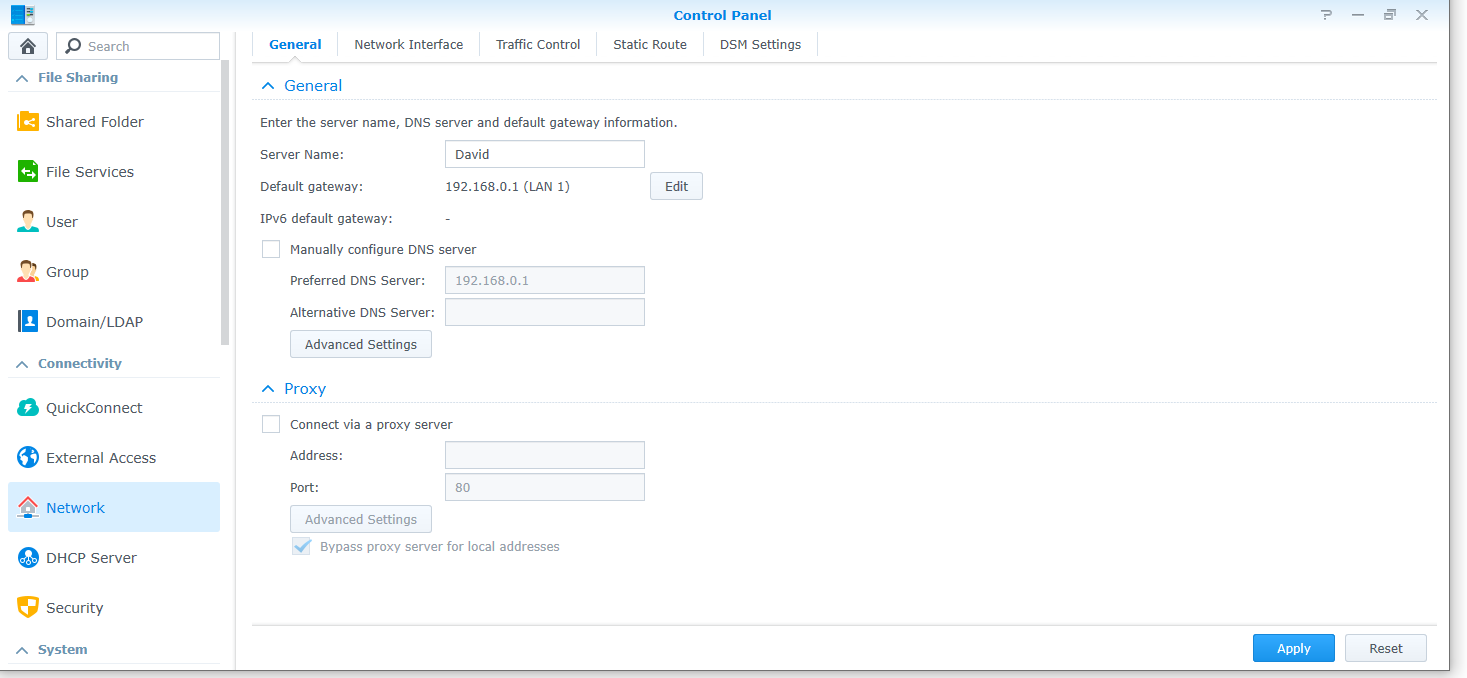Open DHCP Server icon
The image size is (1467, 678).
28,558
